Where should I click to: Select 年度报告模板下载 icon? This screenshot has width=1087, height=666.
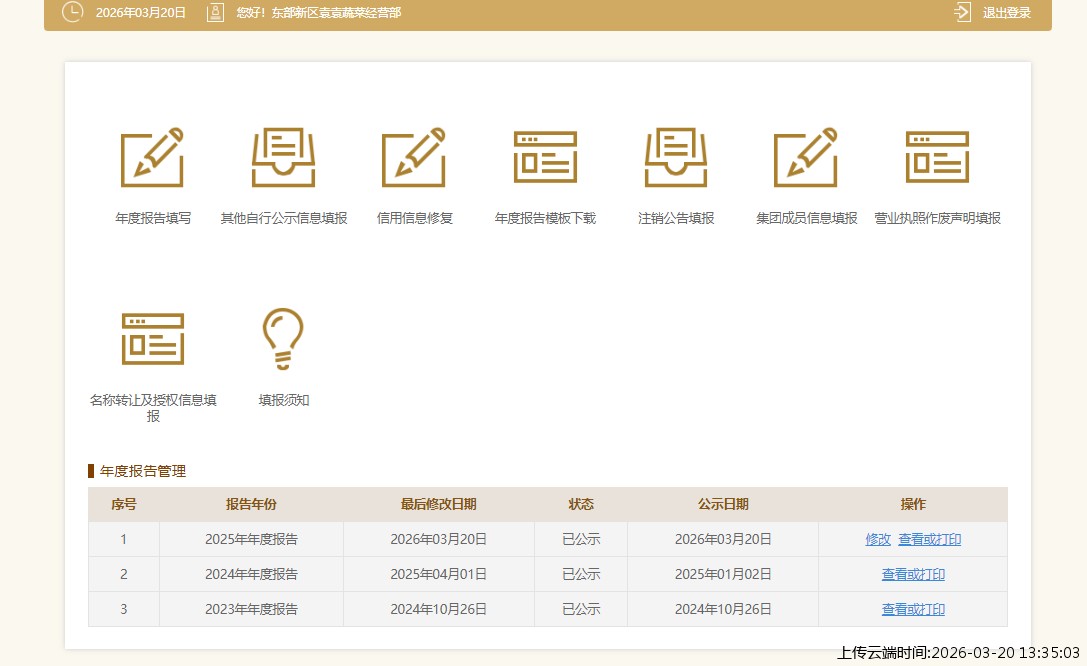point(545,158)
